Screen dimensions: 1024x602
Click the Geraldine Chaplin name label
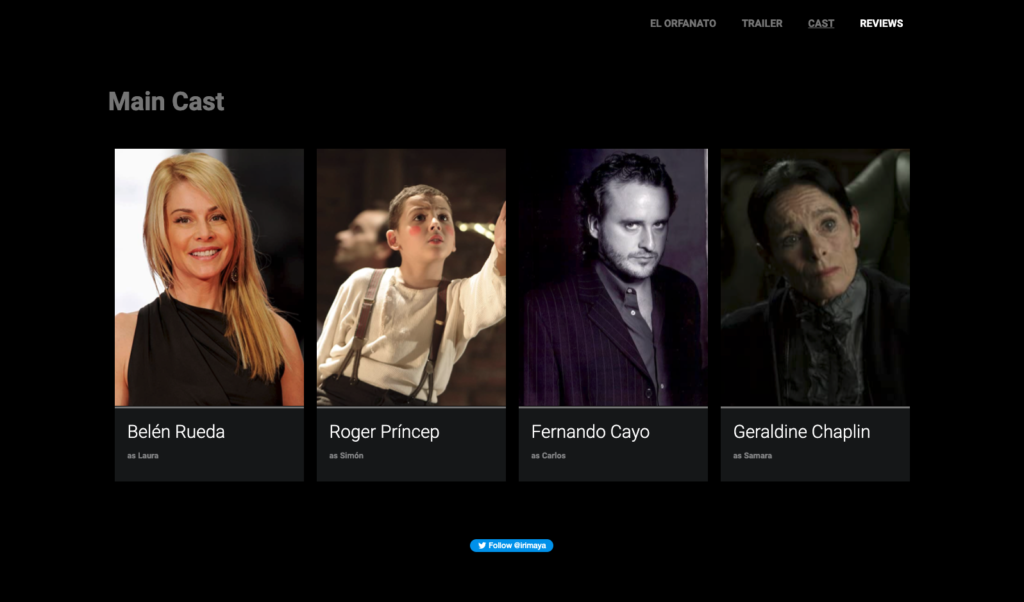click(801, 432)
